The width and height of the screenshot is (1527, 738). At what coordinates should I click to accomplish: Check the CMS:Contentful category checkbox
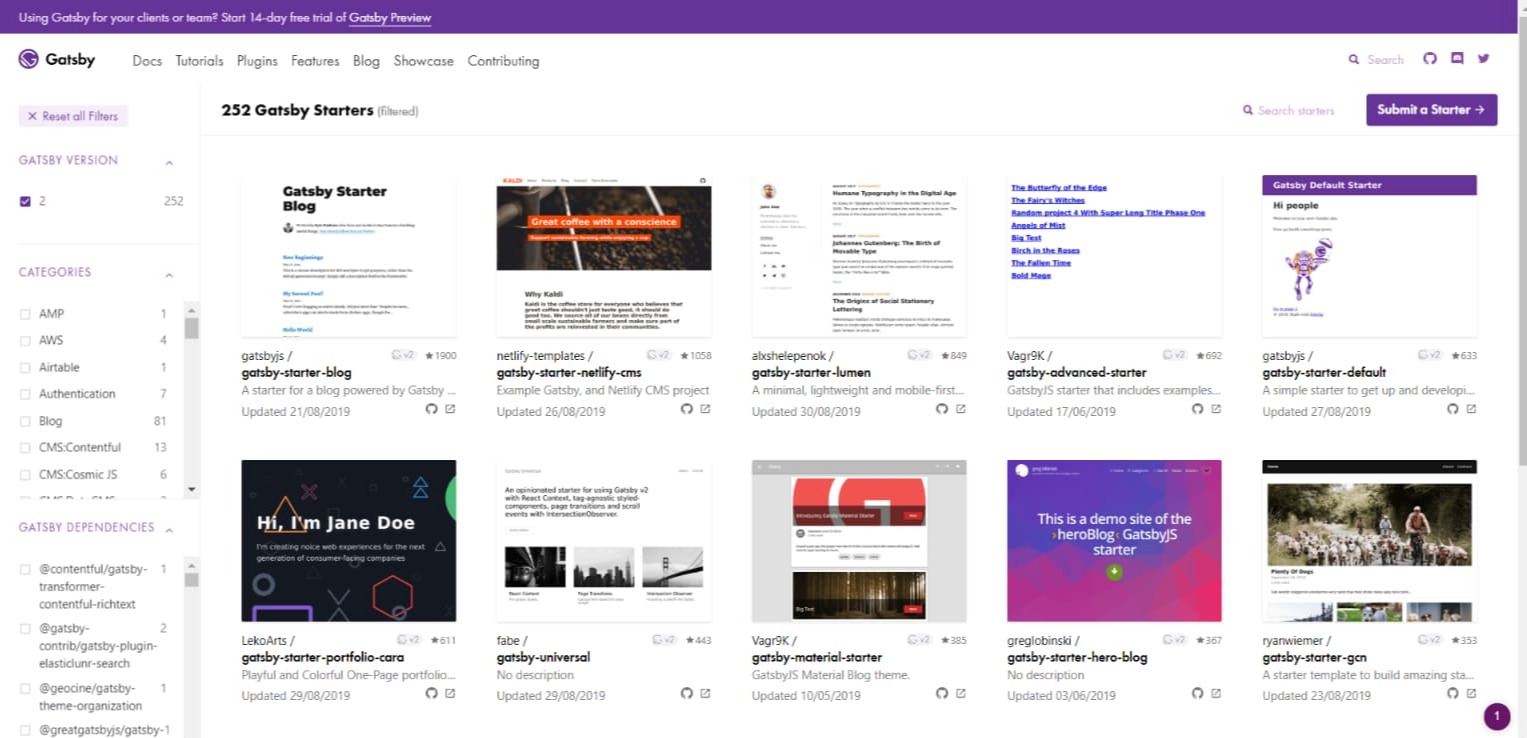[25, 448]
